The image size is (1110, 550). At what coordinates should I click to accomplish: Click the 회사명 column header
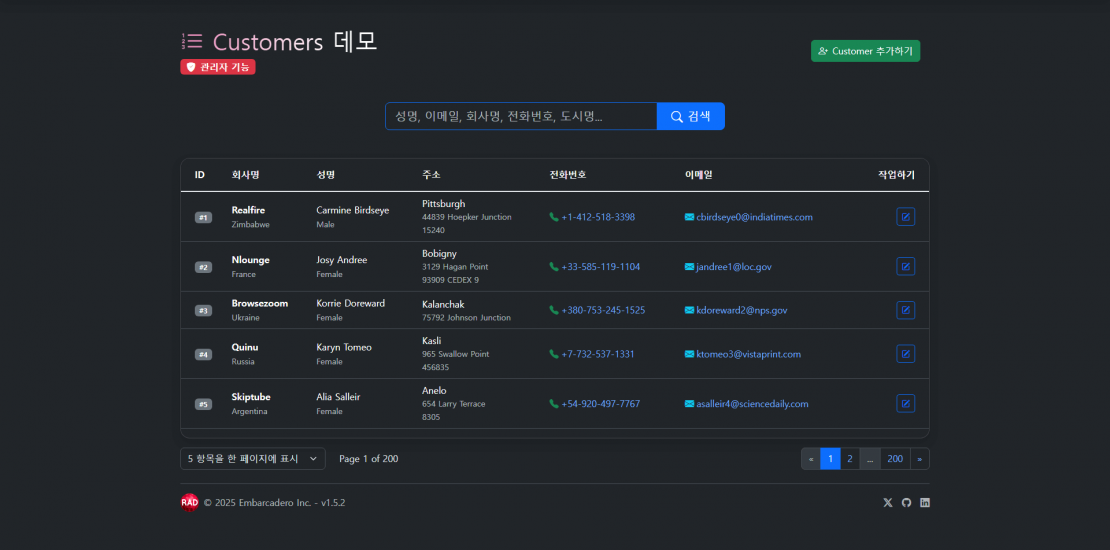click(x=245, y=175)
